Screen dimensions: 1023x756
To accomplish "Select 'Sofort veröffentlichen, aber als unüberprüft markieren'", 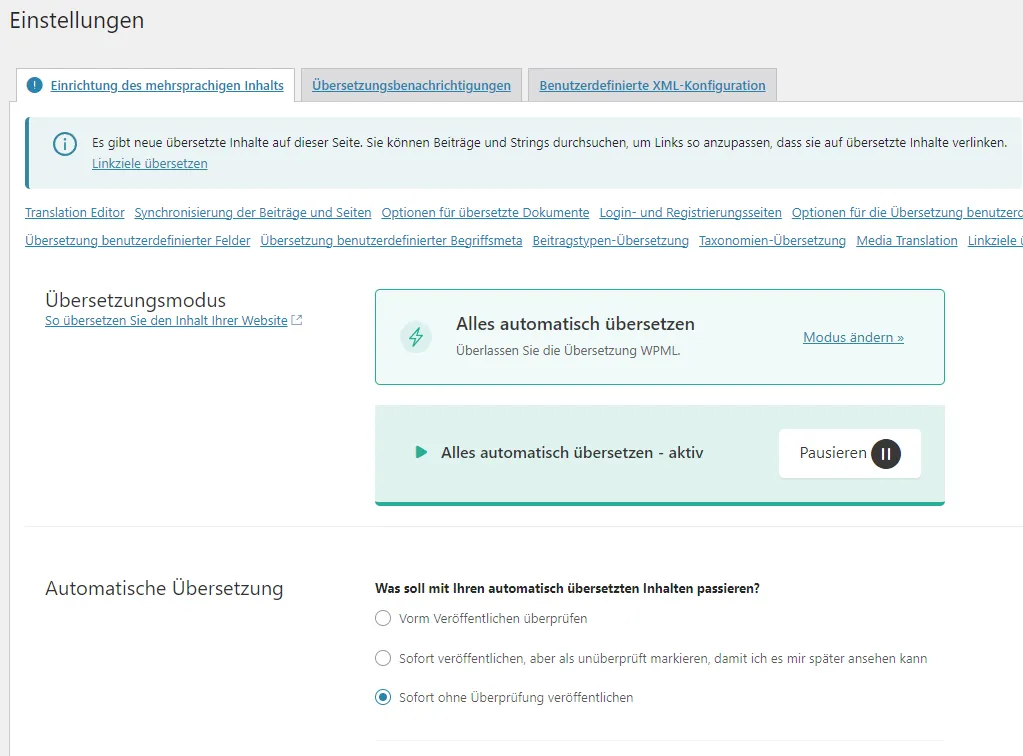I will click(x=383, y=658).
